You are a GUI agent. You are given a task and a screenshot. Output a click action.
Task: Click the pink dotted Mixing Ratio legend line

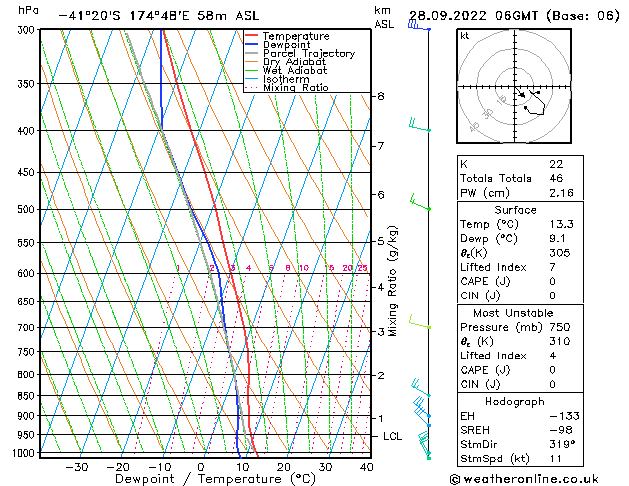252,87
